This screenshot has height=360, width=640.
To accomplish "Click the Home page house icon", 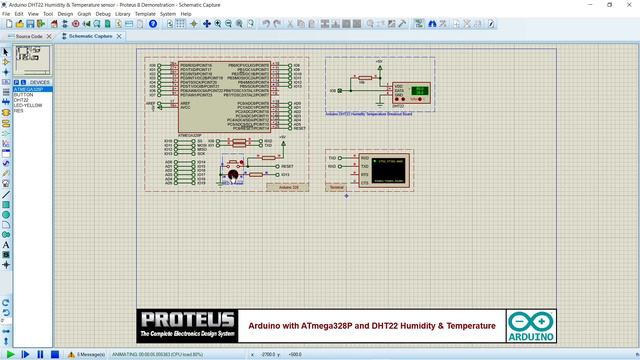I will [54, 24].
